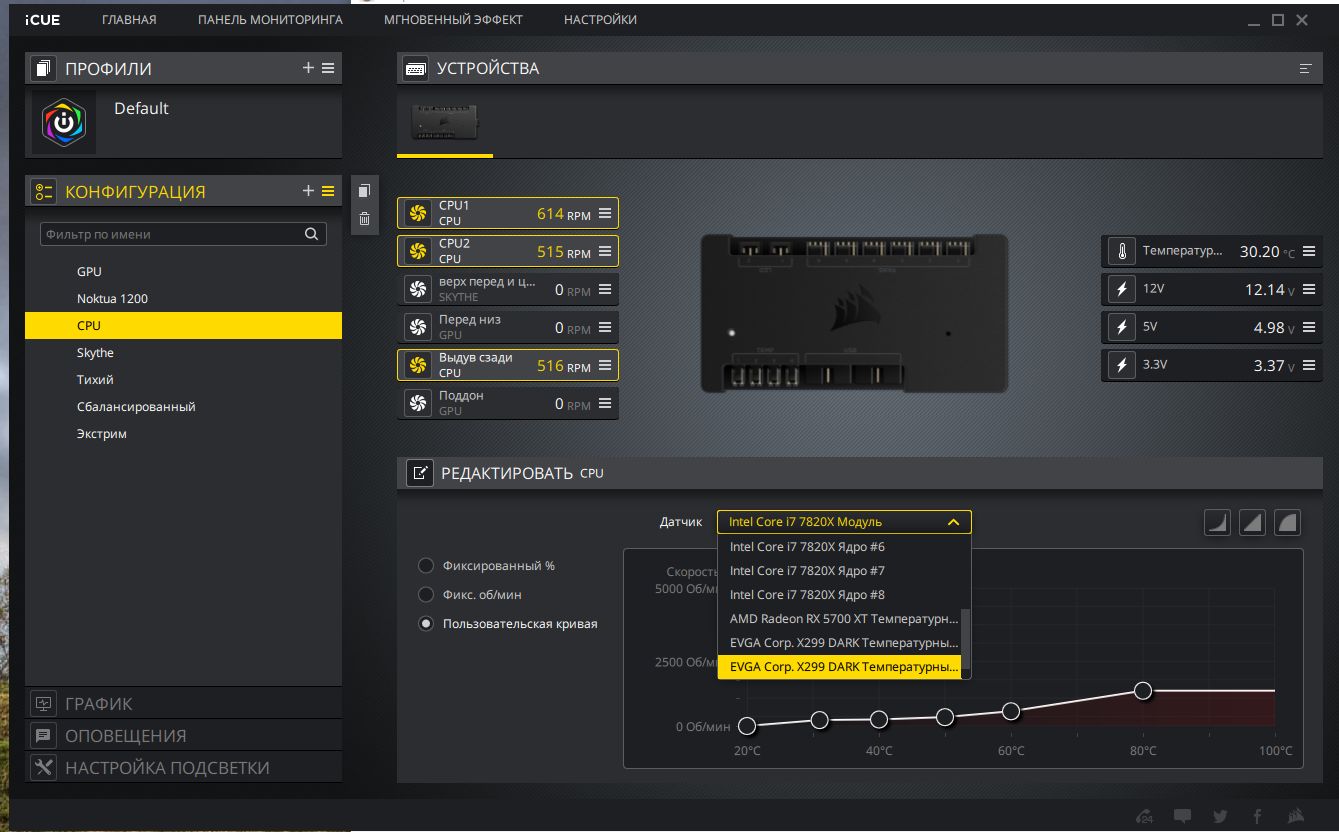Apply the last (extreme) curve preset icon
This screenshot has height=832, width=1339.
[1287, 522]
